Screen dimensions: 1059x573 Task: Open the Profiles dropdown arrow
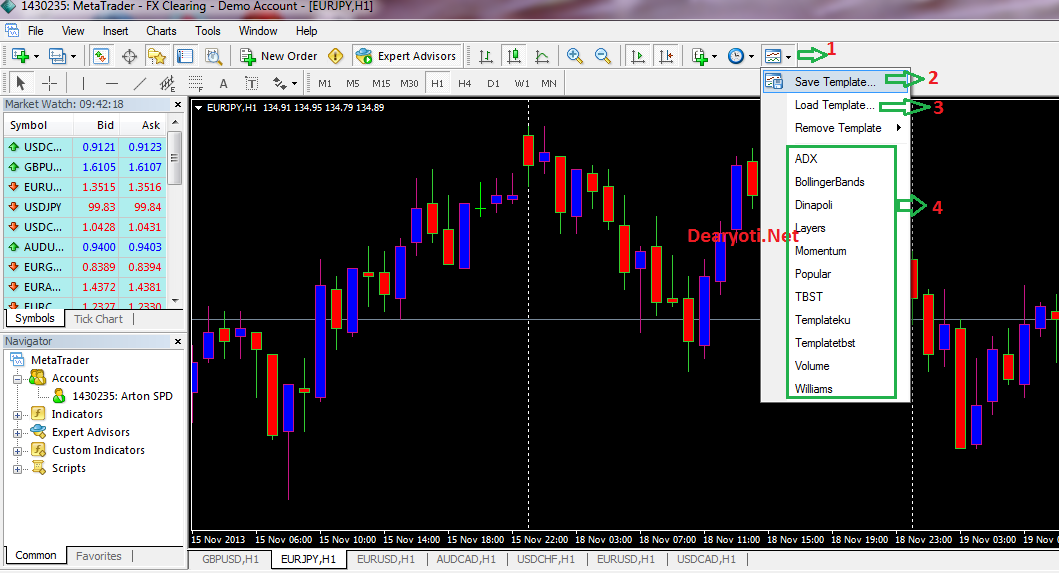(74, 57)
